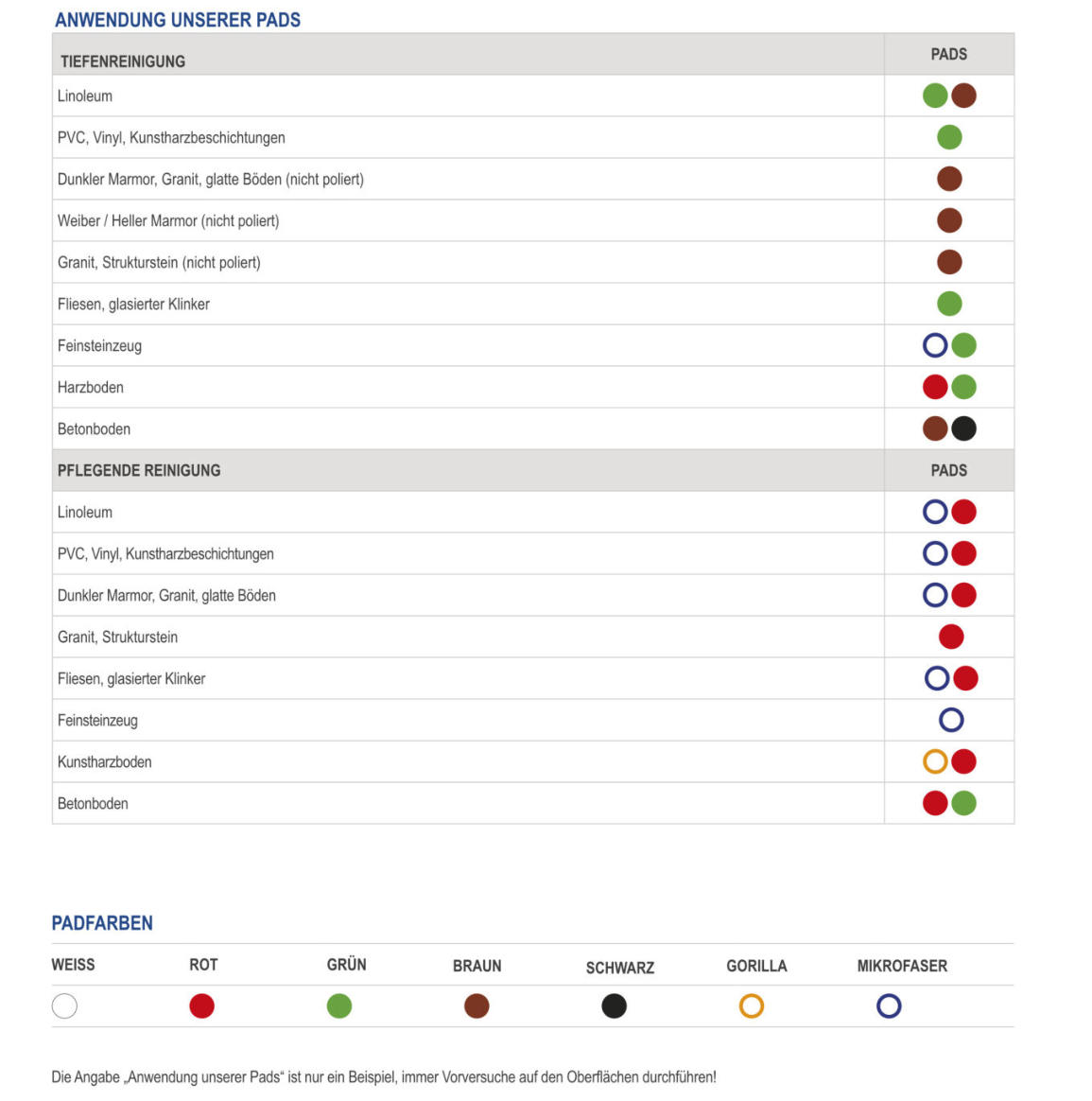Click the green dot in Fliesen, glasierter Klinker deep-cleaning row

point(949,304)
